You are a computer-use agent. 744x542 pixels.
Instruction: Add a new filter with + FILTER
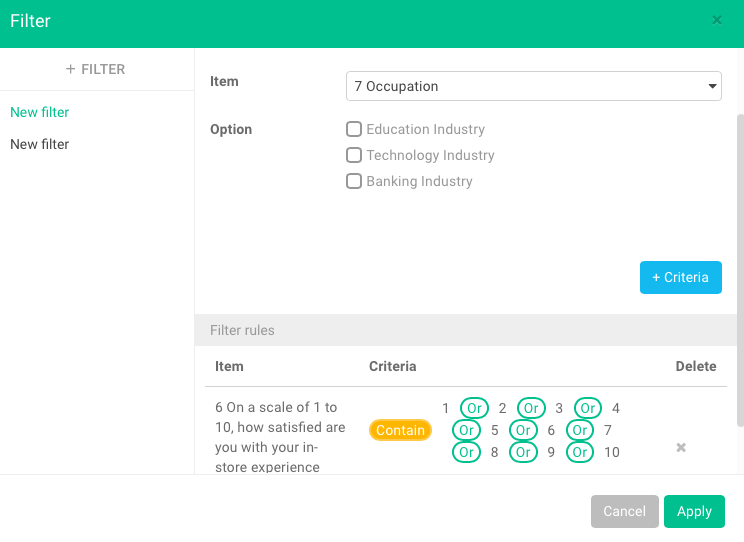95,69
